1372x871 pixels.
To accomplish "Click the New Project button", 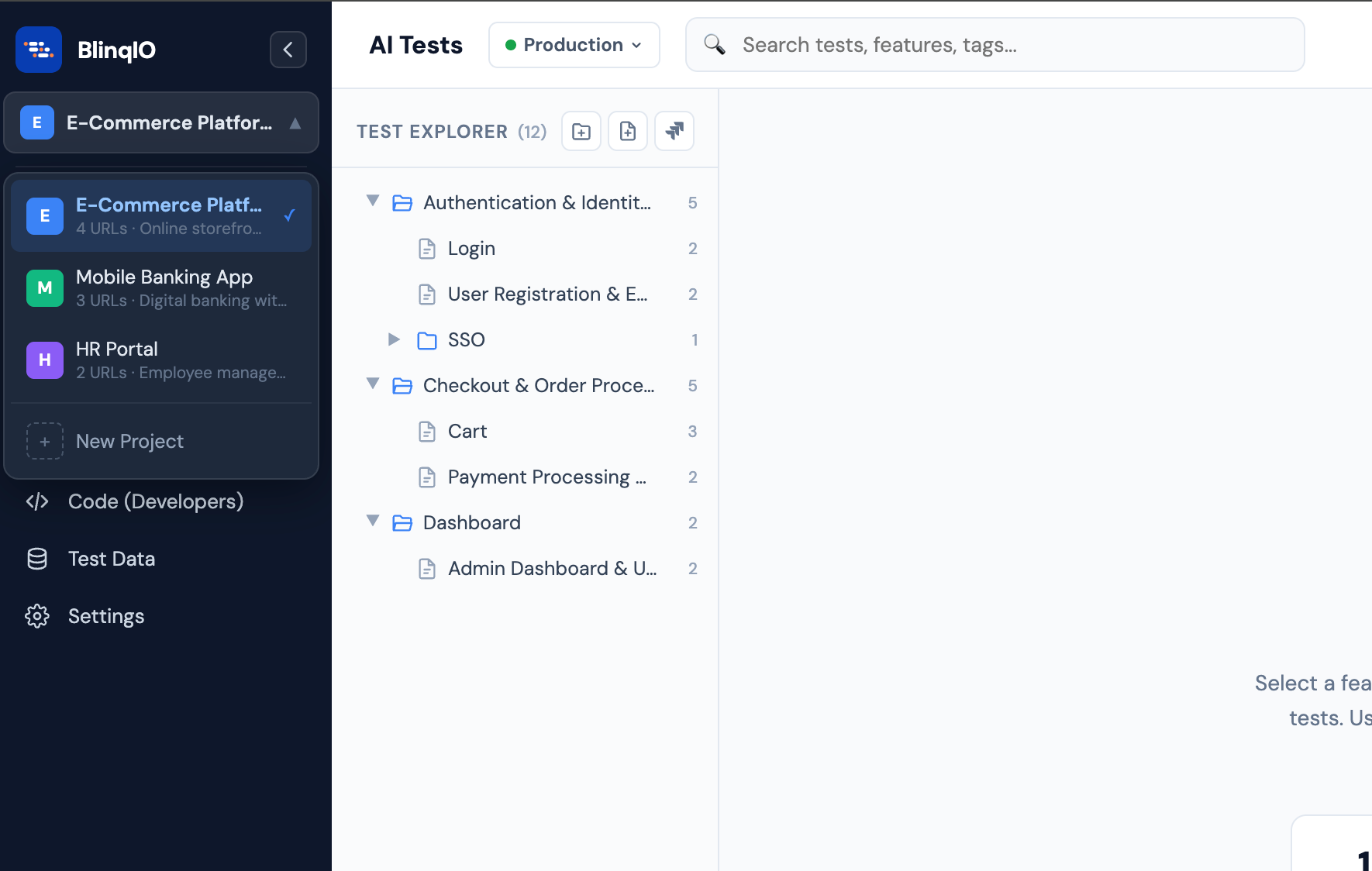I will (129, 441).
